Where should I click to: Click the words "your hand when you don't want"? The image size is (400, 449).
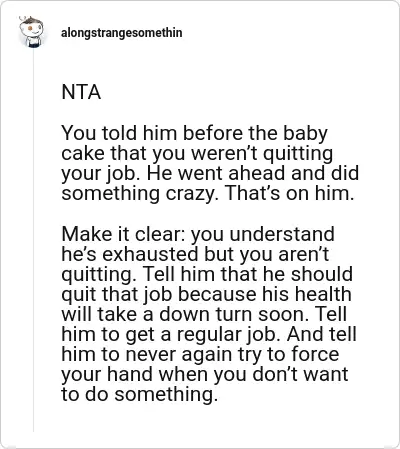[x=205, y=375]
